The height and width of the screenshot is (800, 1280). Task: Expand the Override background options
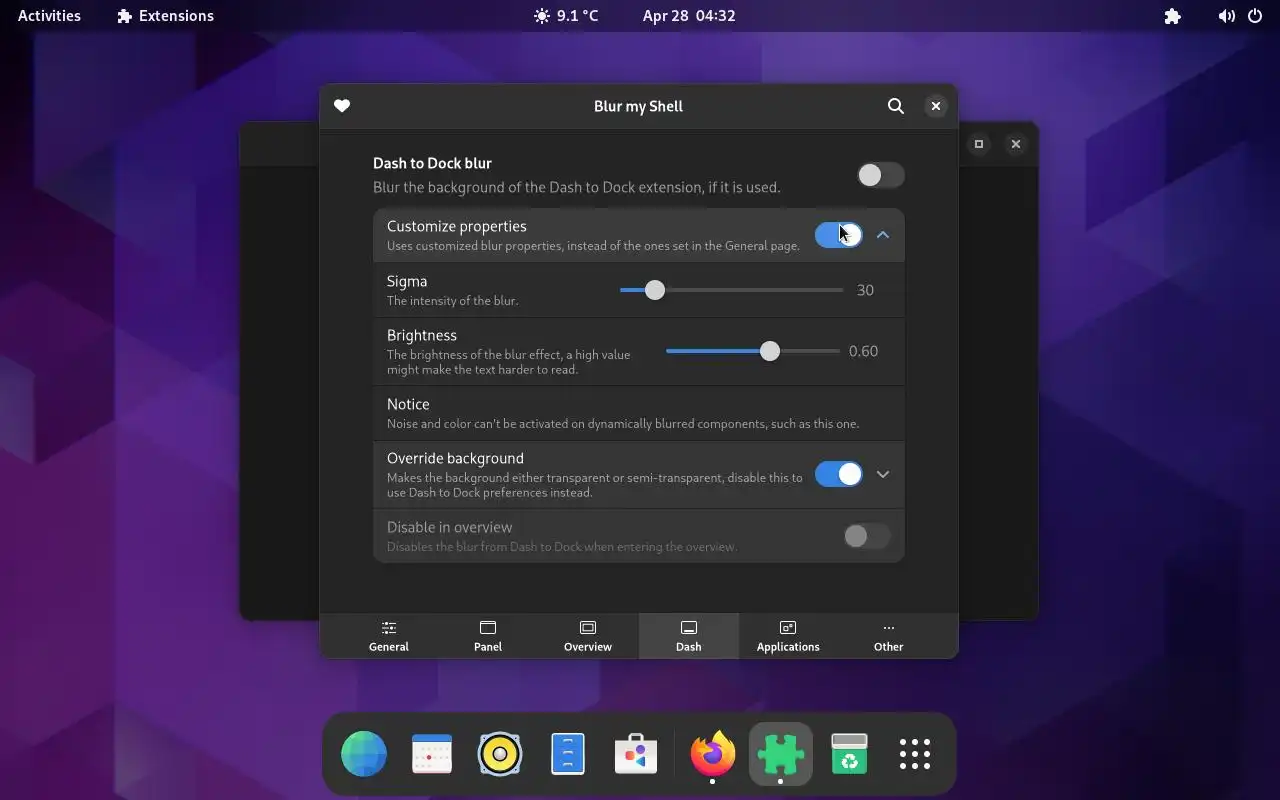point(883,474)
